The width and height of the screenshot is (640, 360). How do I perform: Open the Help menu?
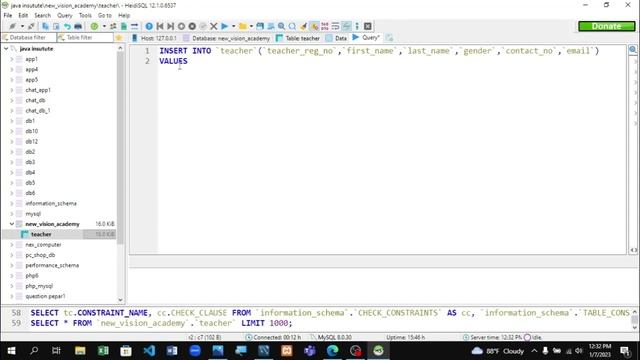(124, 15)
